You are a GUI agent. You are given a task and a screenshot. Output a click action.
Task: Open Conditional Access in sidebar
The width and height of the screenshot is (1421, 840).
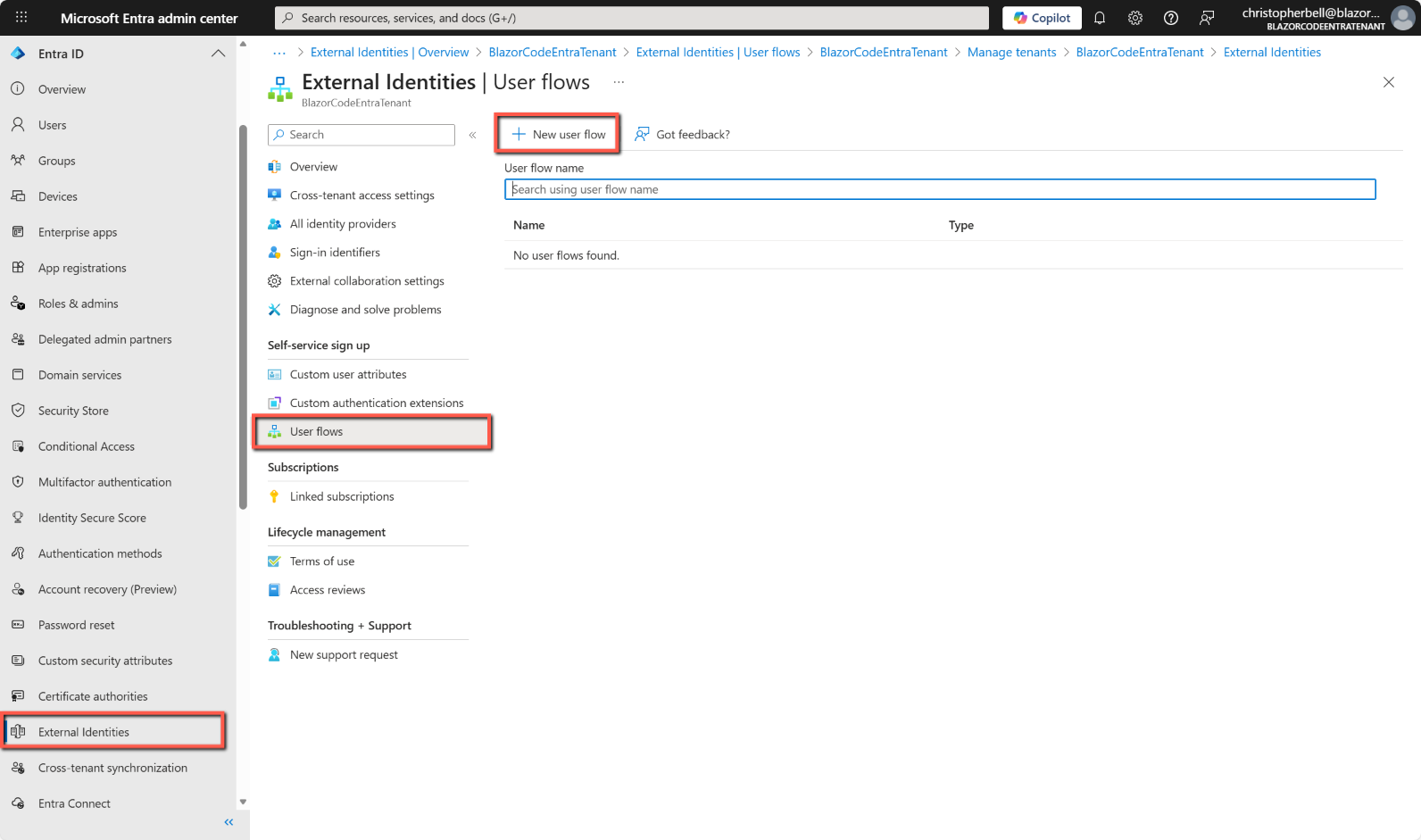[x=86, y=446]
